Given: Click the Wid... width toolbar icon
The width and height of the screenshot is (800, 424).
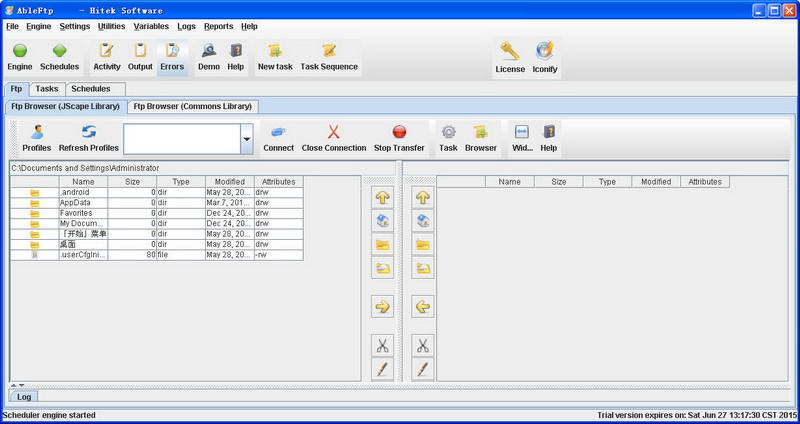Looking at the screenshot, I should 522,132.
